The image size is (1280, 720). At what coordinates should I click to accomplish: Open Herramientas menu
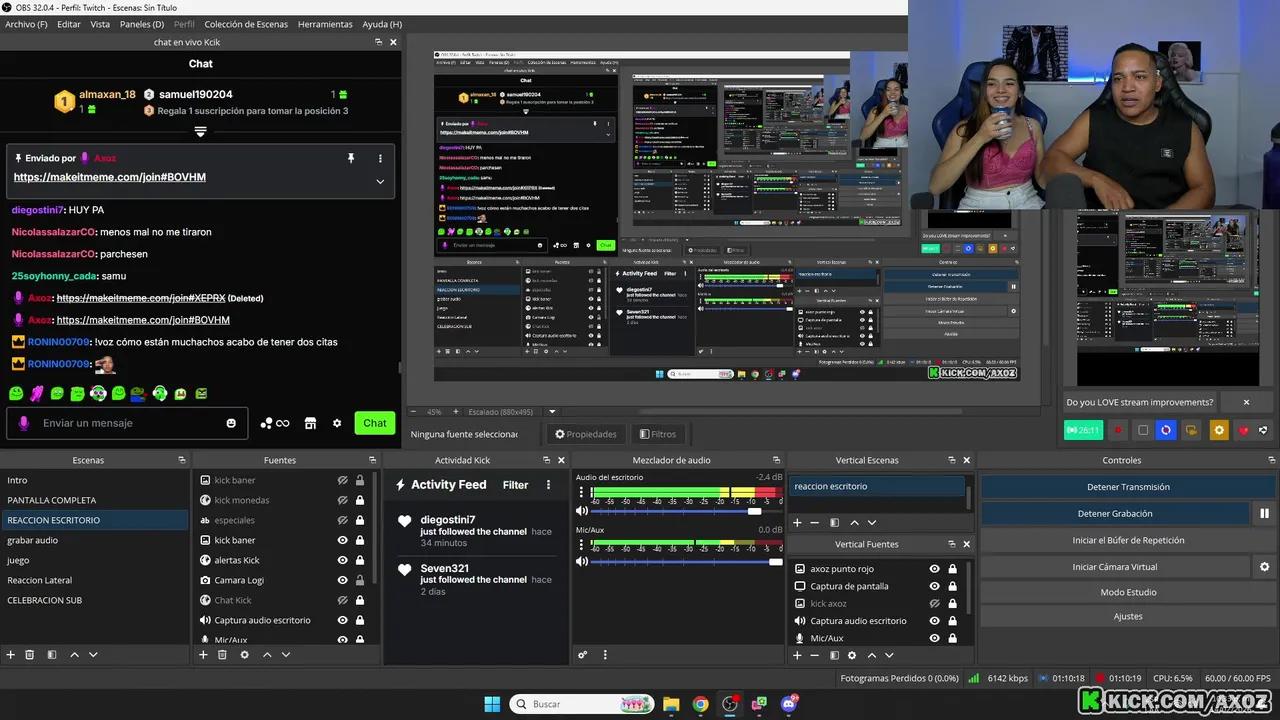[x=325, y=24]
